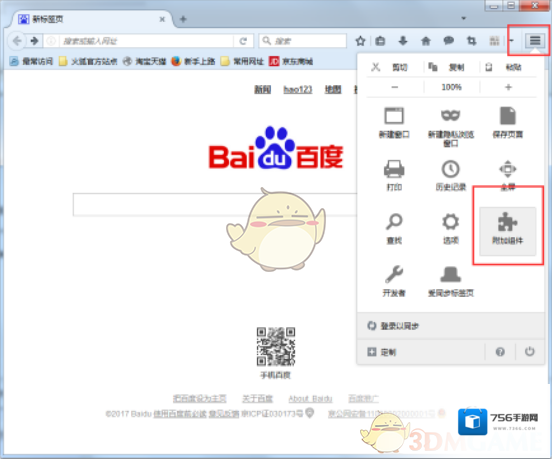Open 新手上路 bookmark

[x=193, y=62]
